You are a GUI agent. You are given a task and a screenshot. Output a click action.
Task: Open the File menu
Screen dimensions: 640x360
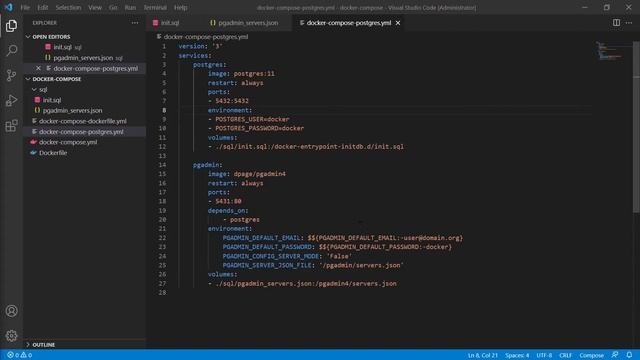[x=25, y=7]
